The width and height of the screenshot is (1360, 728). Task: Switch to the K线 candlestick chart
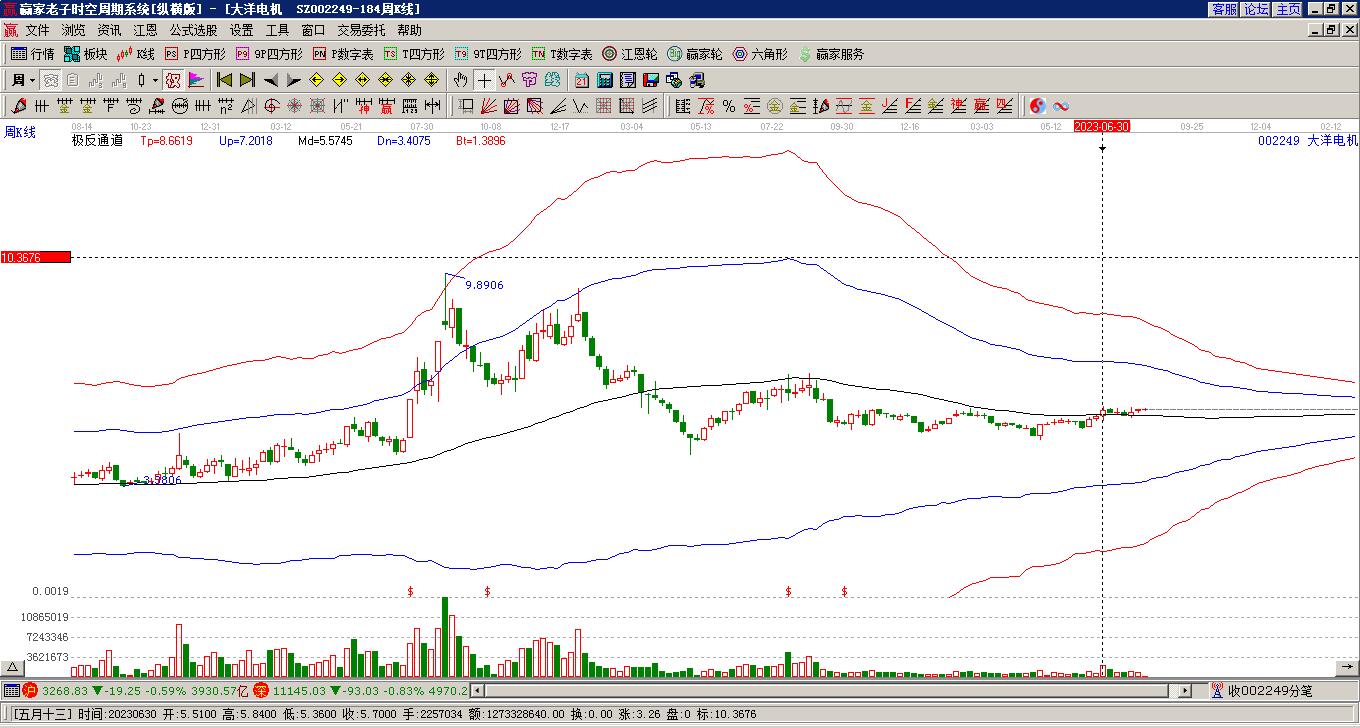pyautogui.click(x=137, y=54)
